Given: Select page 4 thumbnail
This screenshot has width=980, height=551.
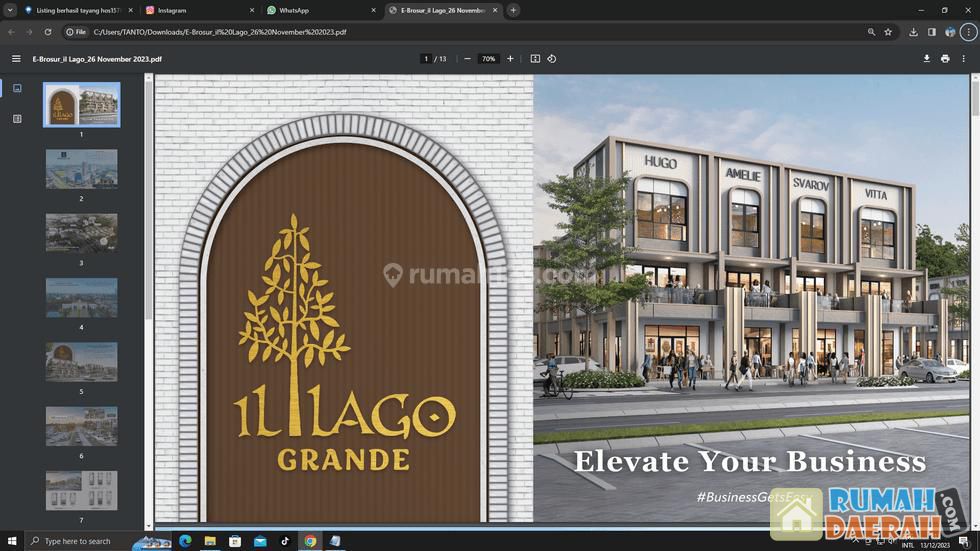Looking at the screenshot, I should pyautogui.click(x=81, y=298).
